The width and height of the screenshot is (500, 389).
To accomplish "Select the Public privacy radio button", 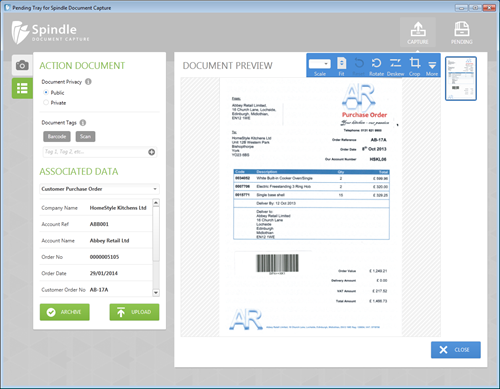I will 46,92.
